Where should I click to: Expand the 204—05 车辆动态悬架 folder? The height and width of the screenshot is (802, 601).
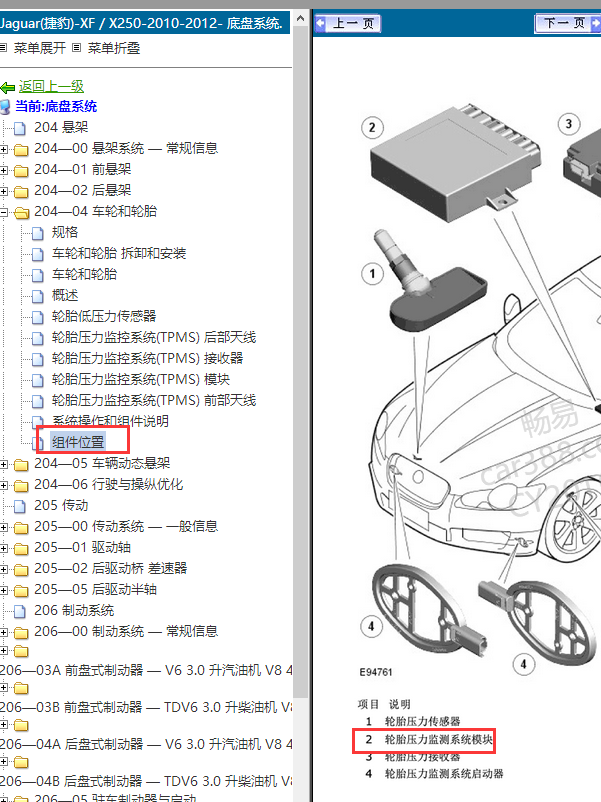click(x=4, y=464)
